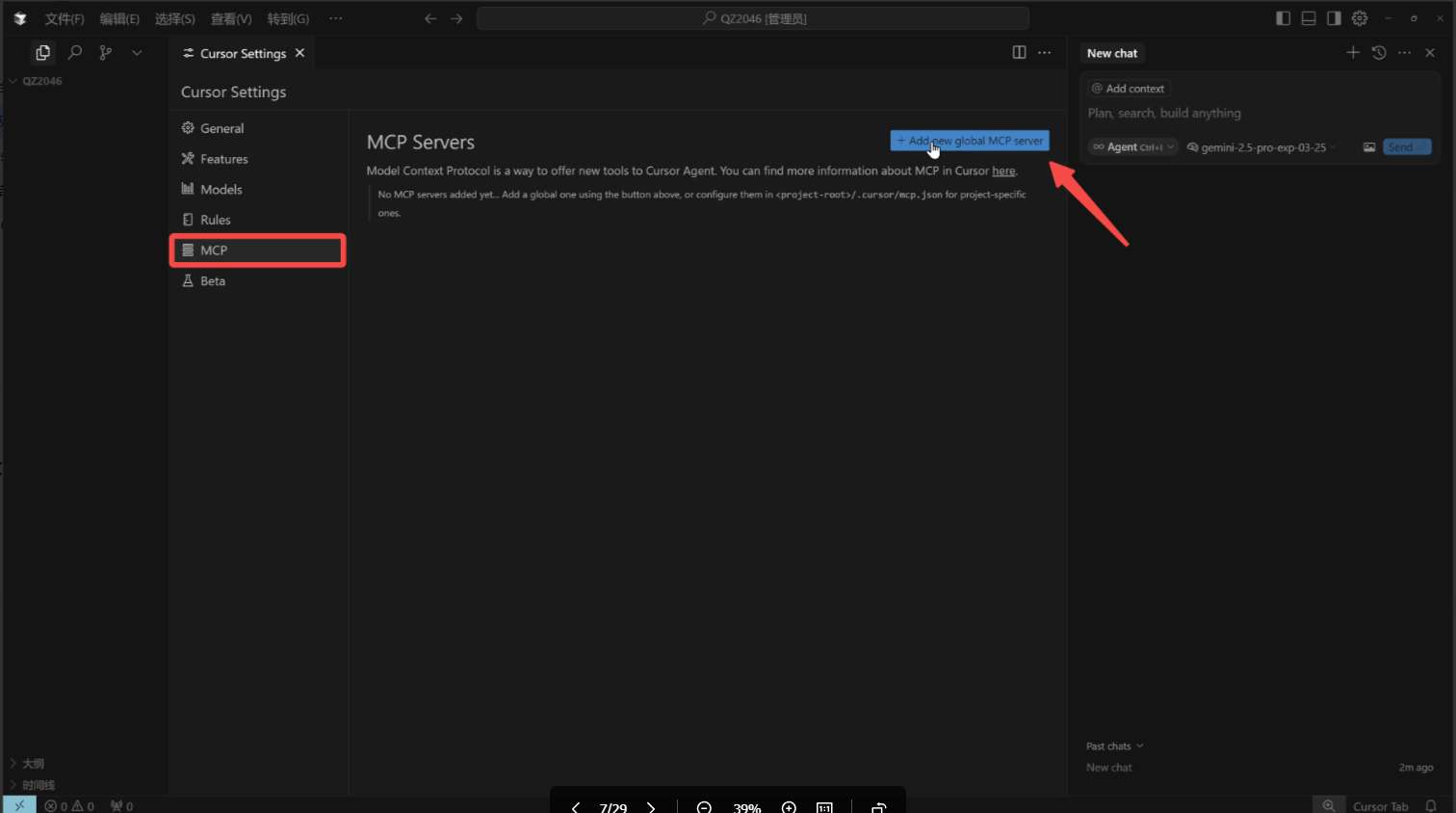
Task: Attach image using chat image icon
Action: [x=1369, y=147]
